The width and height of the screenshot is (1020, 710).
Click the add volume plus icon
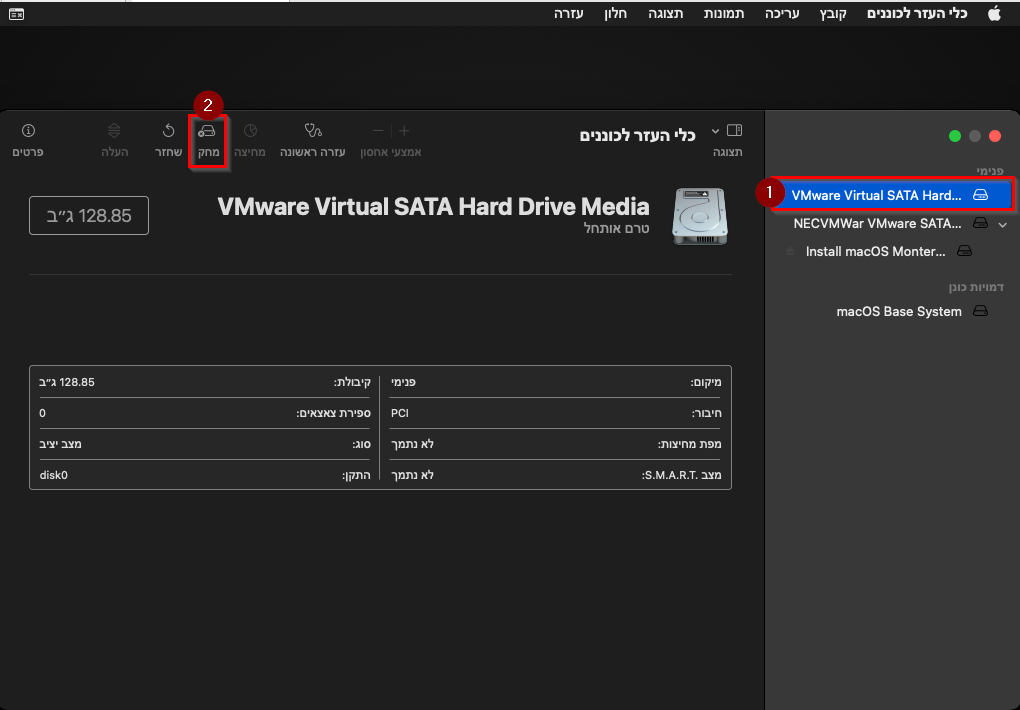[404, 131]
